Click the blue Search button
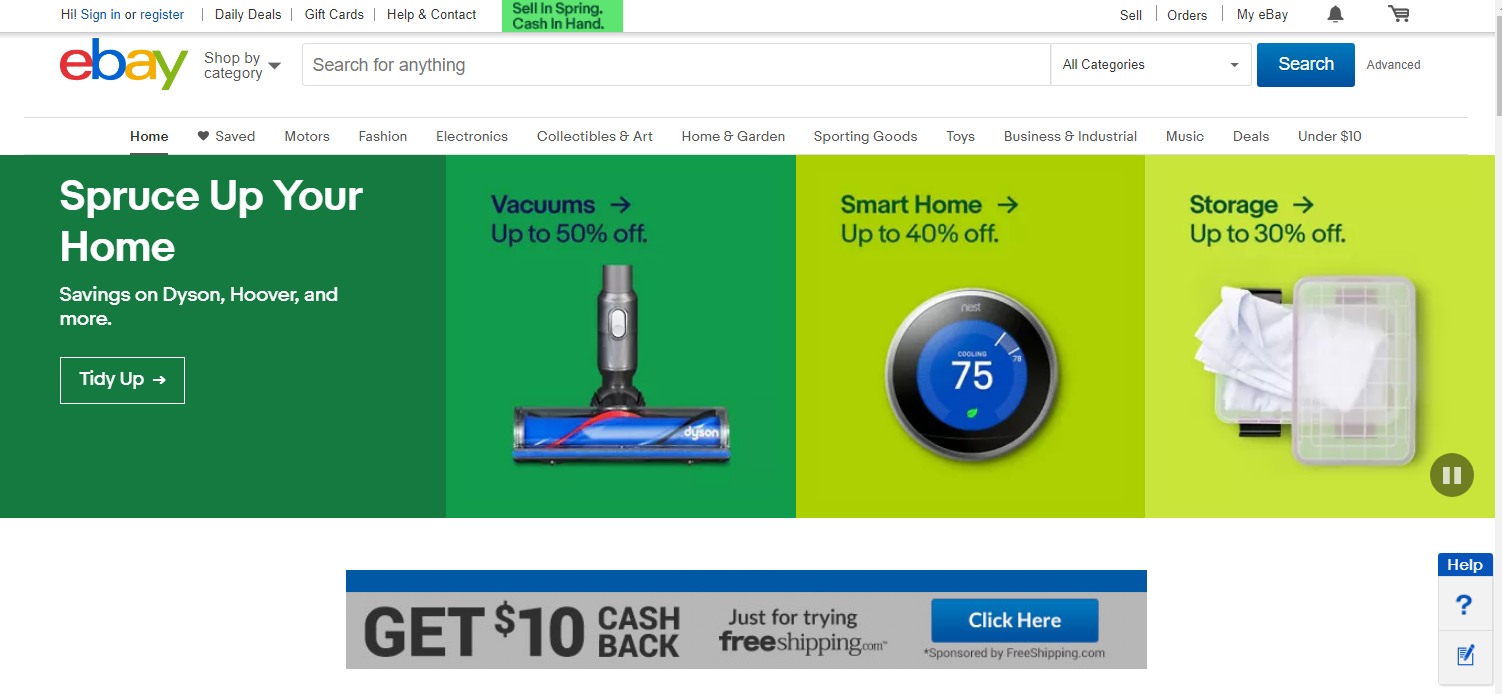This screenshot has width=1502, height=694. tap(1306, 65)
